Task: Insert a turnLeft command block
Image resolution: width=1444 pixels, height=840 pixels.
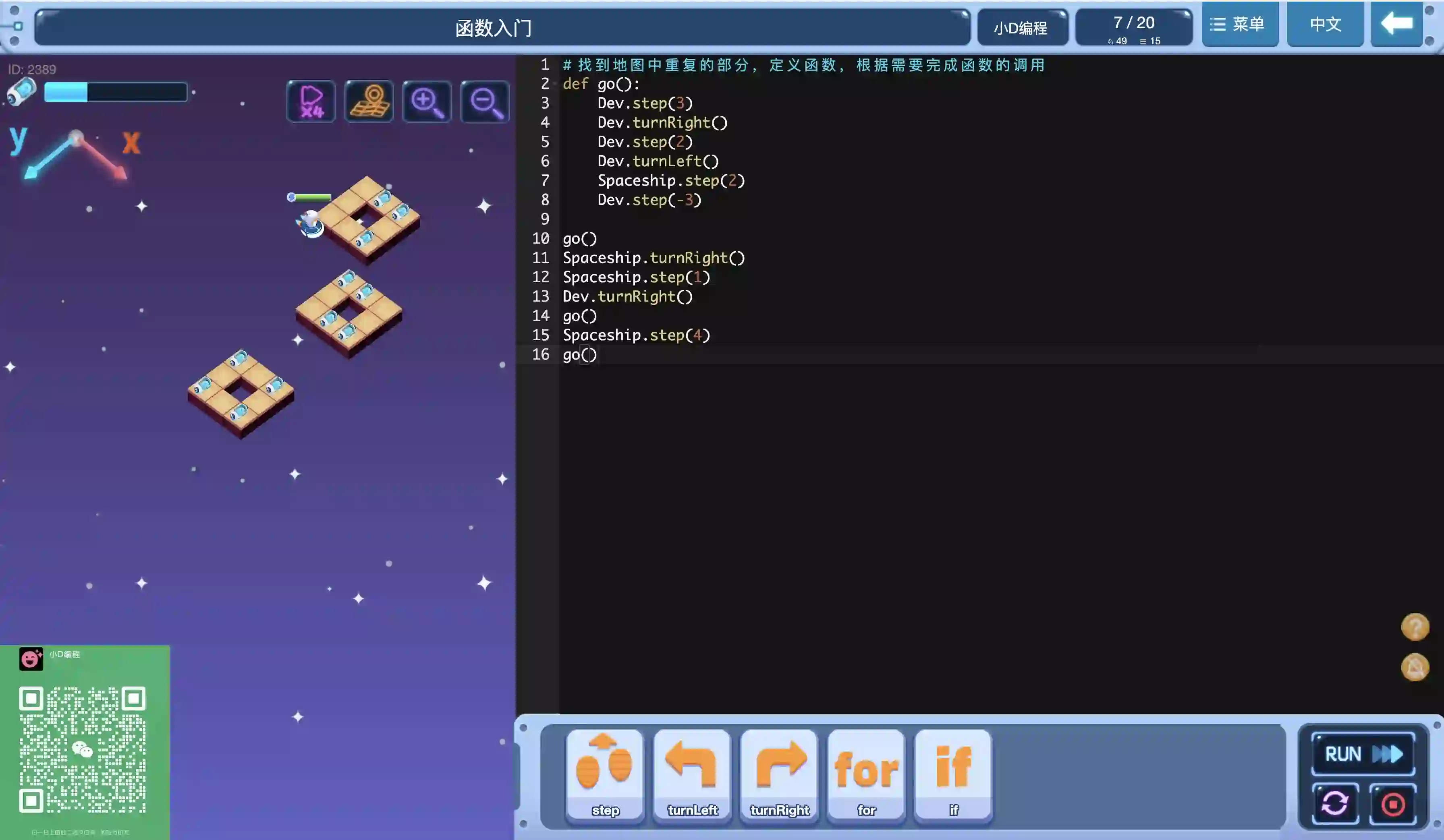Action: tap(692, 773)
